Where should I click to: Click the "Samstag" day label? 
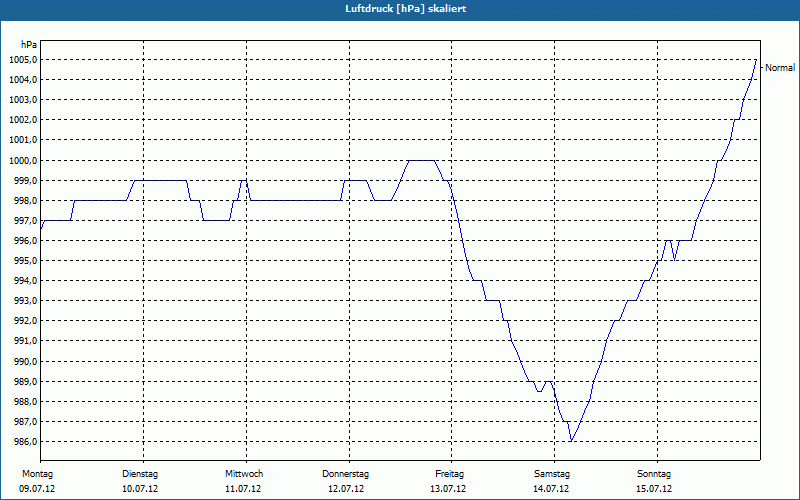click(x=552, y=474)
